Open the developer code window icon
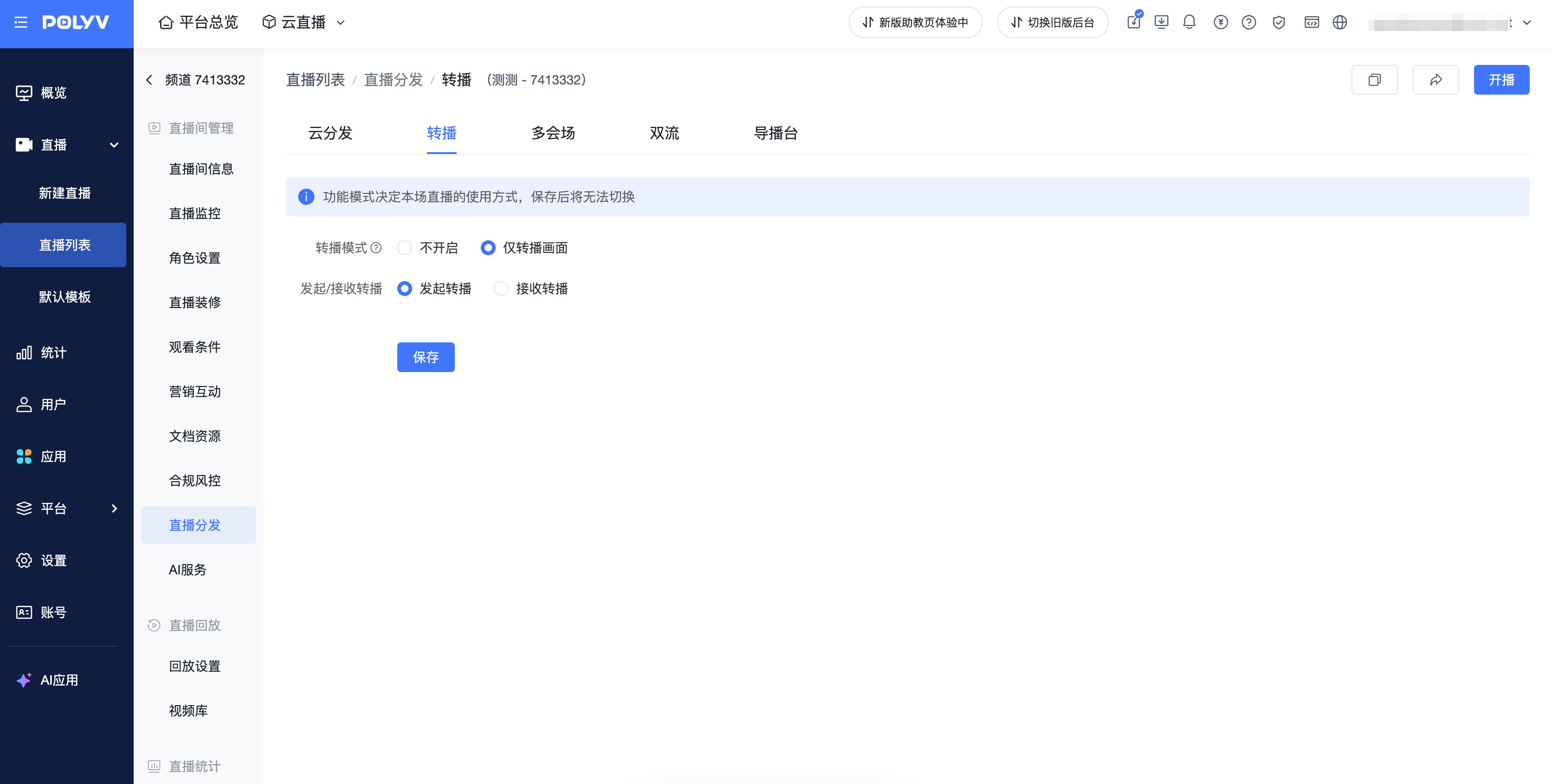The image size is (1552, 784). (x=1312, y=22)
